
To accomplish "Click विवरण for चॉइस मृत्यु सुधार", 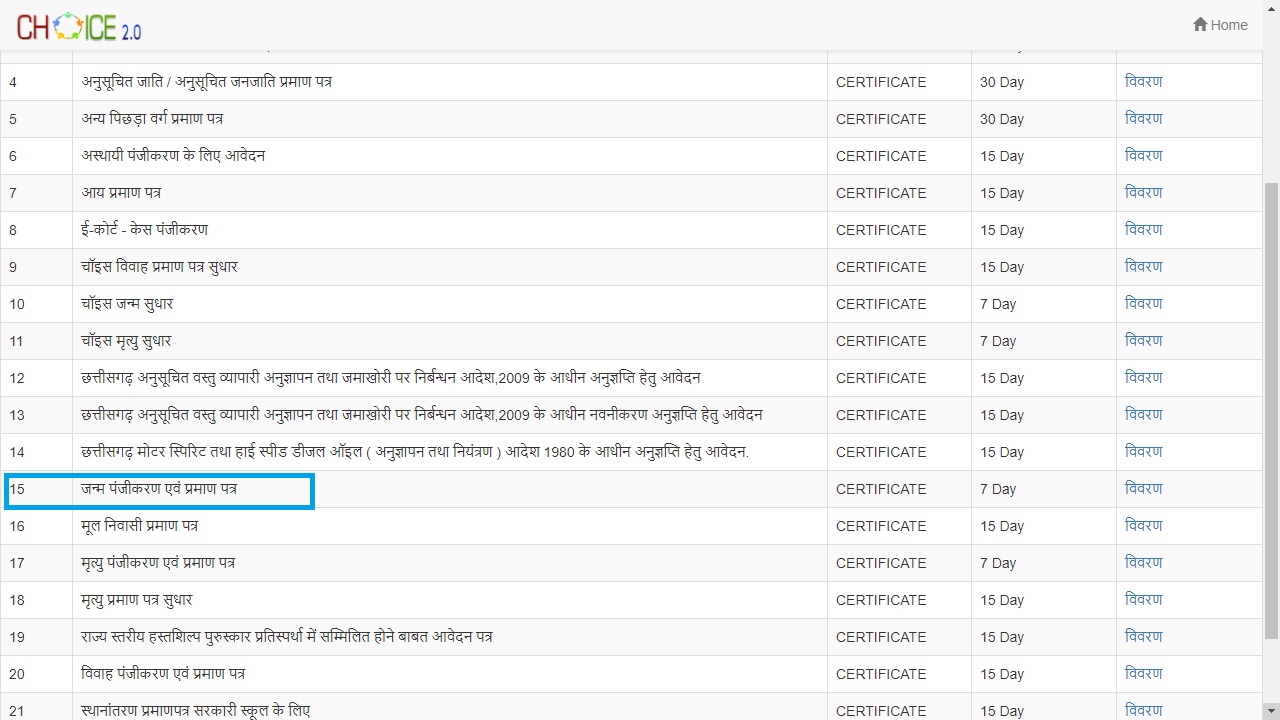I will [1143, 341].
